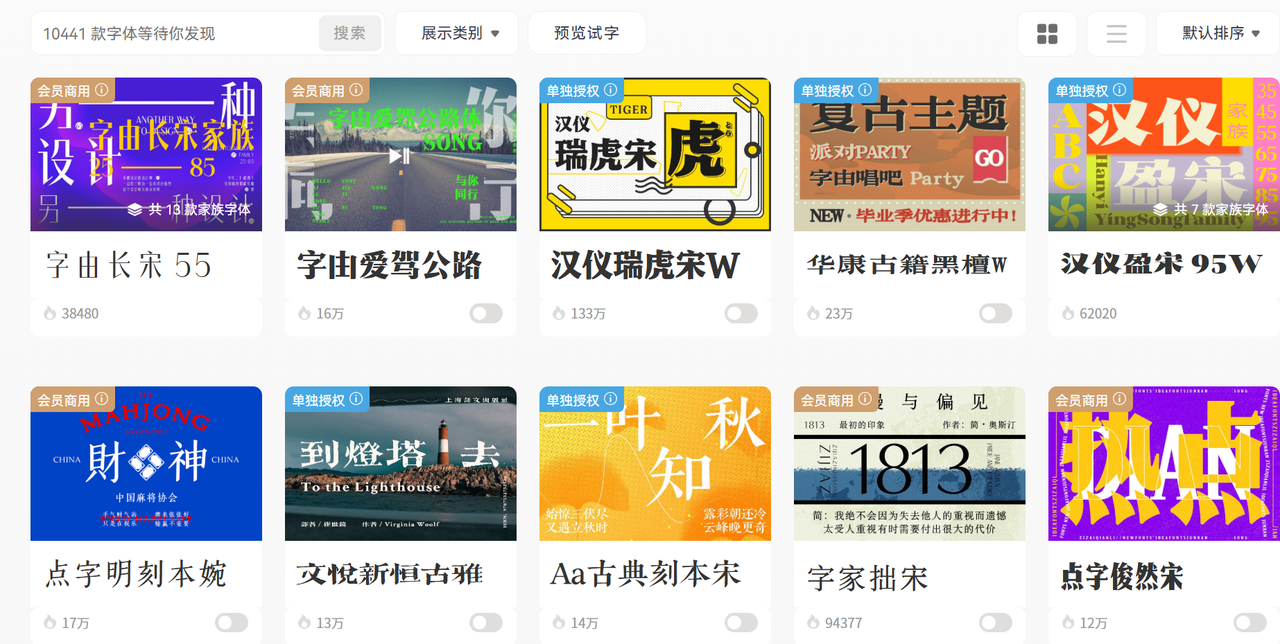Image resolution: width=1280 pixels, height=644 pixels.
Task: Click the font search input field
Action: tap(175, 33)
